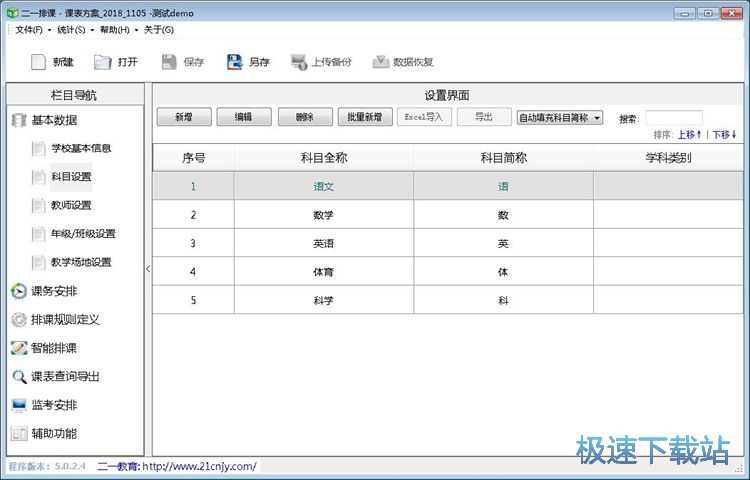Open the 排课规则定义 section
This screenshot has height=480, width=750.
(66, 320)
